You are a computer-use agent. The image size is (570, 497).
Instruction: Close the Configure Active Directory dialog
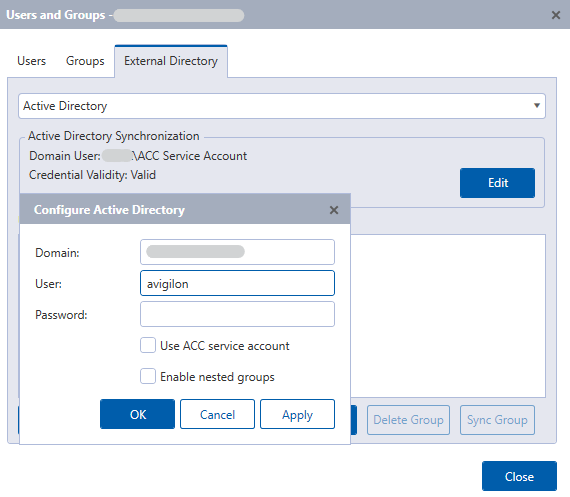[334, 210]
